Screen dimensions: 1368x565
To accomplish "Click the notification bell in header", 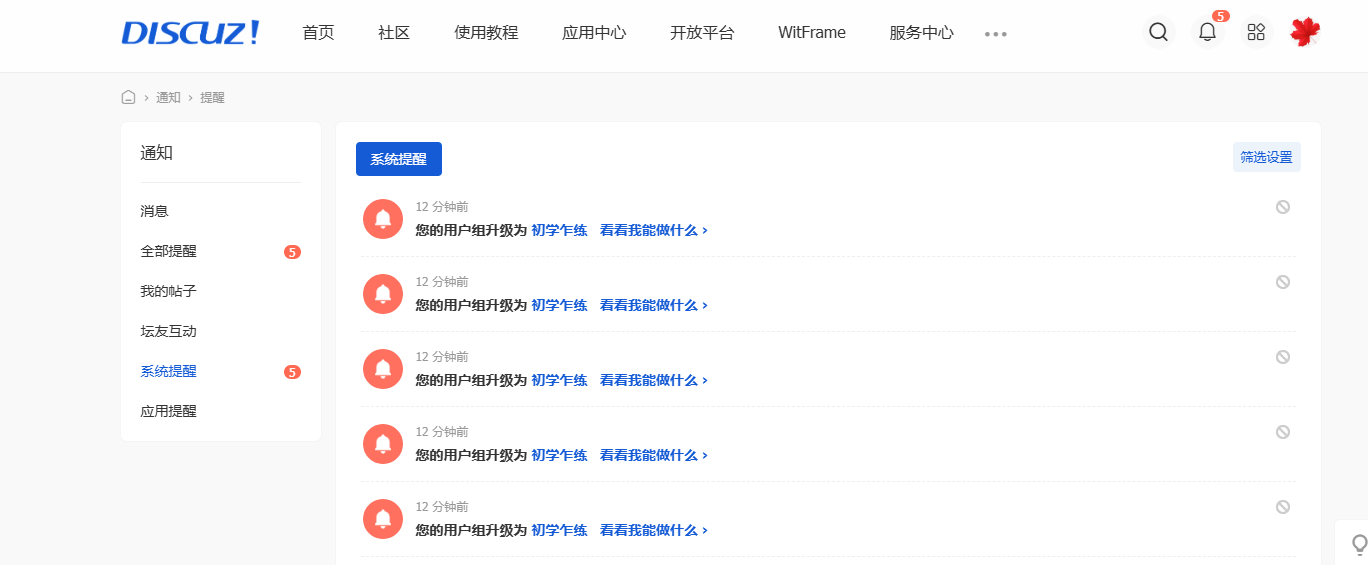I will [1207, 32].
